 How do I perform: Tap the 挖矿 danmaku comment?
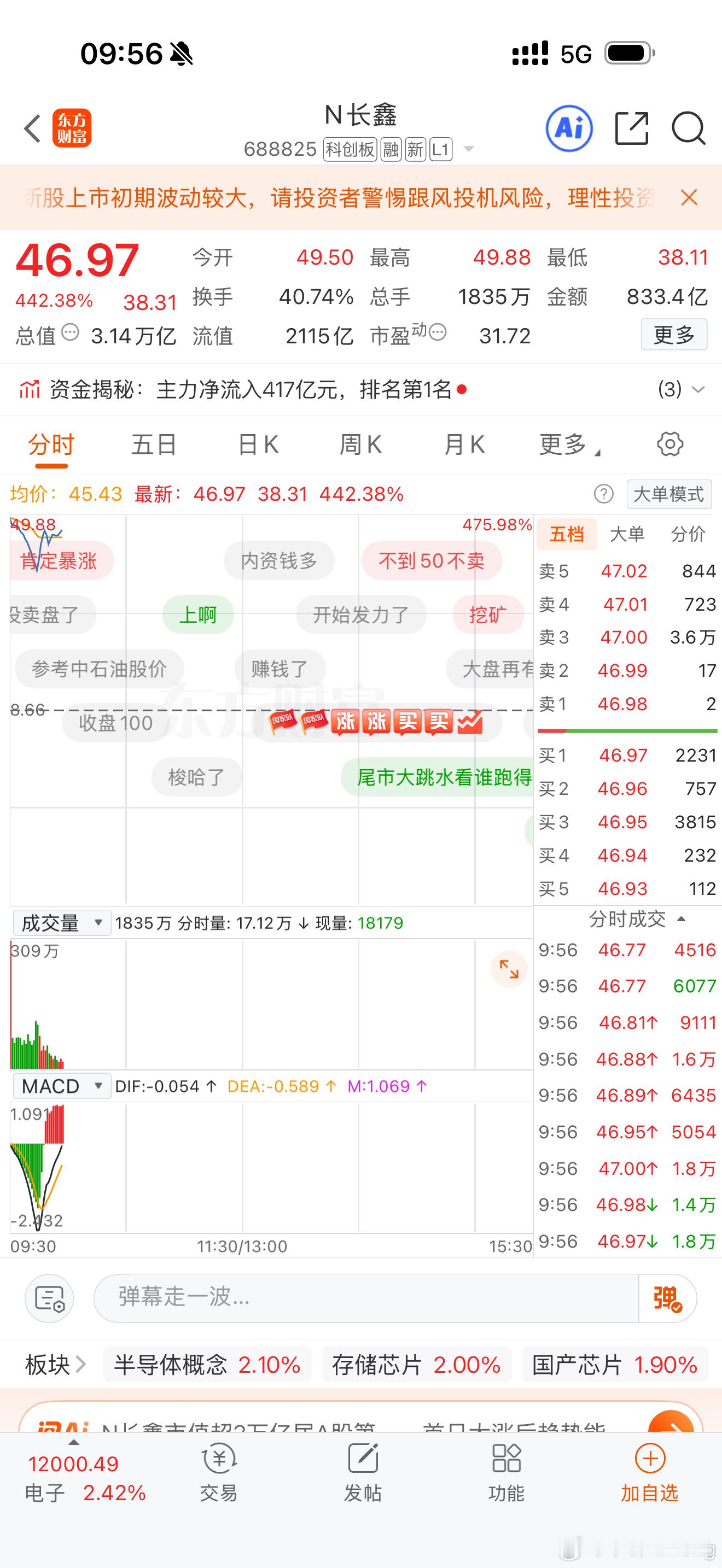[488, 615]
